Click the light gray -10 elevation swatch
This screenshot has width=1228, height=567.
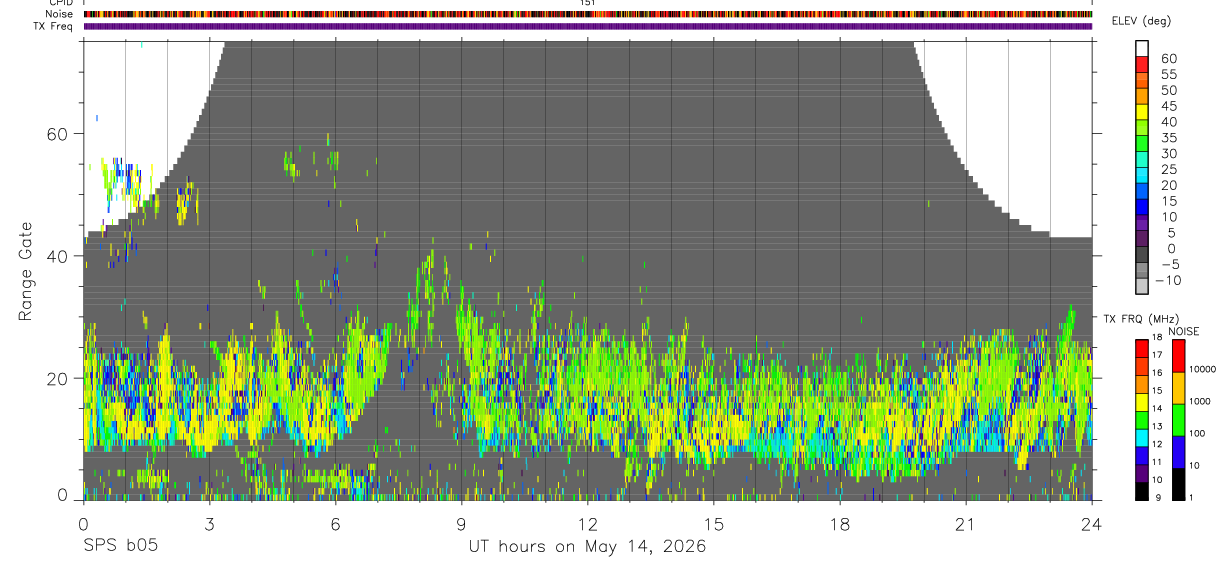[x=1142, y=281]
